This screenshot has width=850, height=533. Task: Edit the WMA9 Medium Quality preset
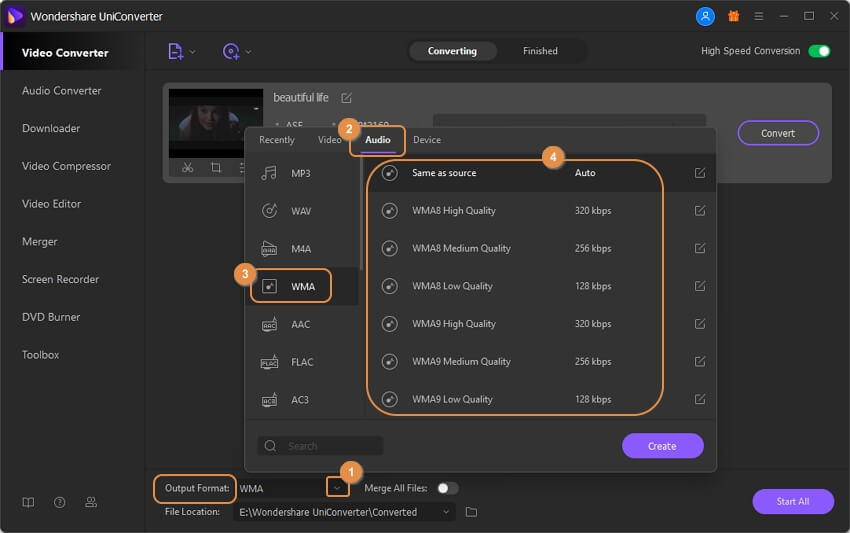700,362
